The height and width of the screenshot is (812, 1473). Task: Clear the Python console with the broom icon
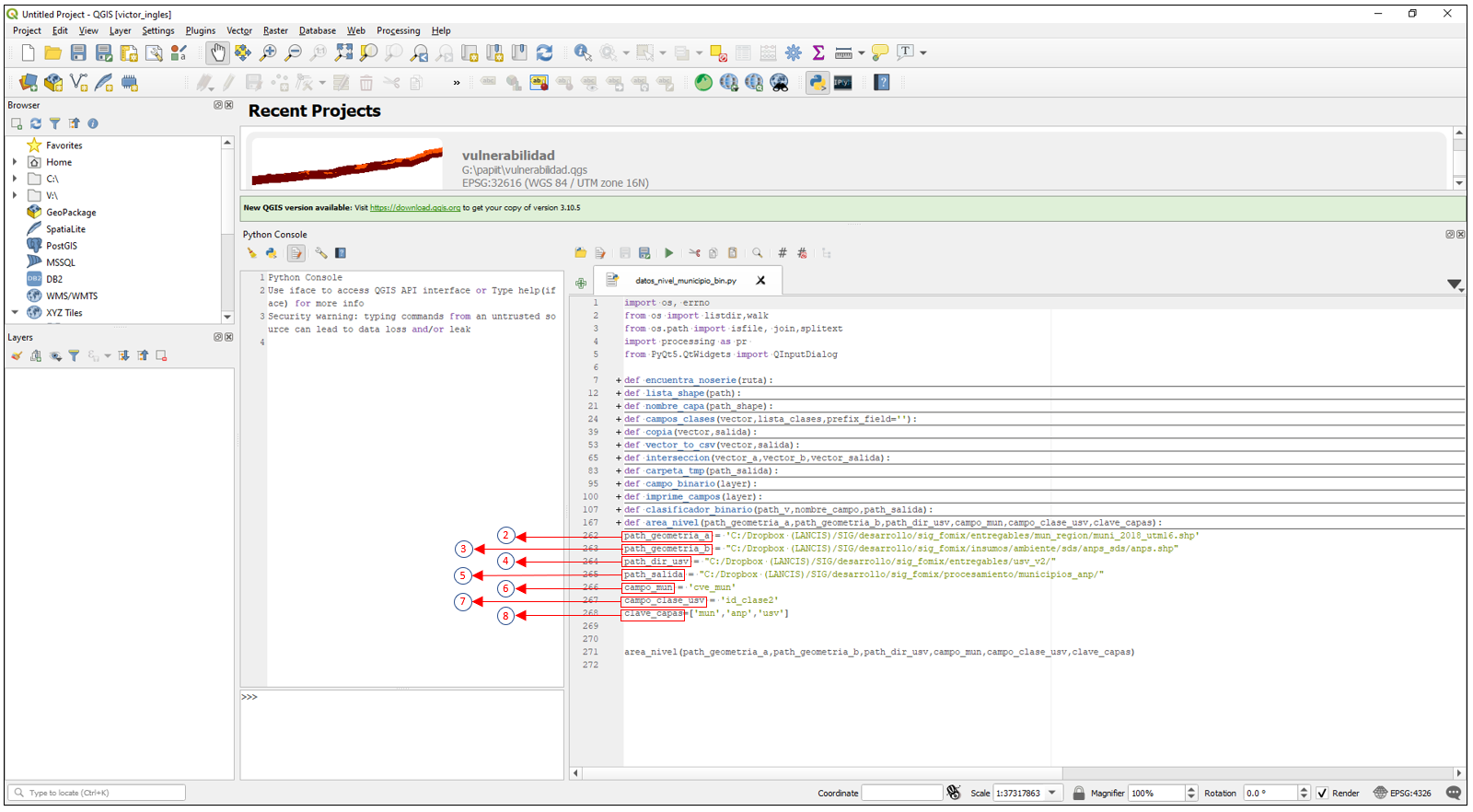click(251, 253)
